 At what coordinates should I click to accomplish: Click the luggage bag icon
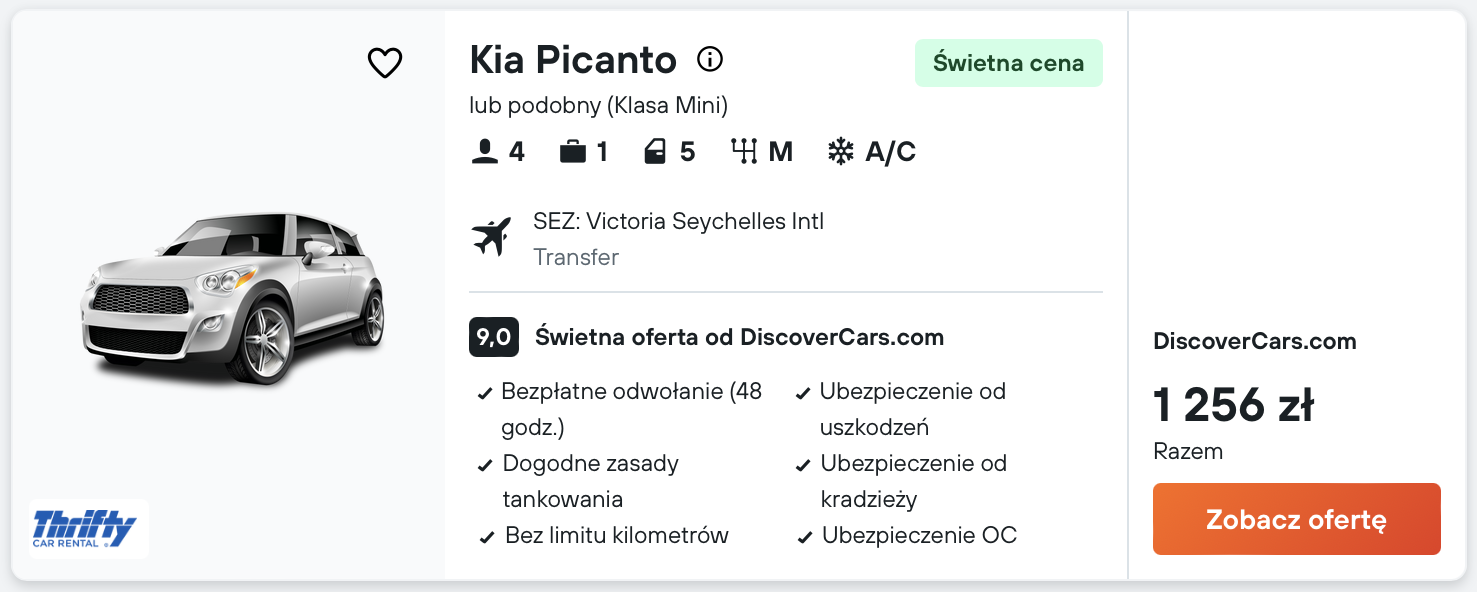pyautogui.click(x=573, y=152)
